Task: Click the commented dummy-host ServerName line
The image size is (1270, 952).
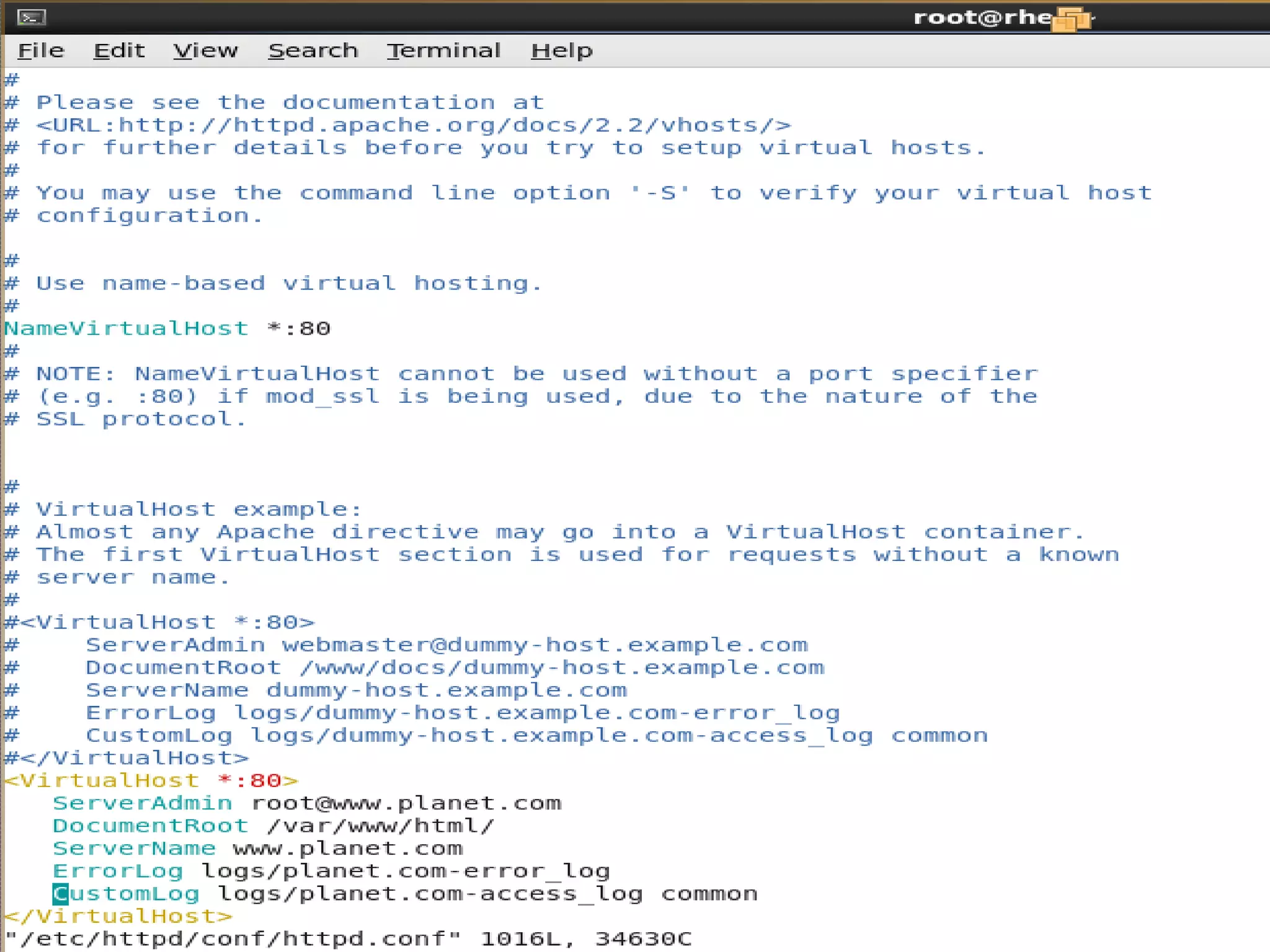Action: tap(356, 690)
